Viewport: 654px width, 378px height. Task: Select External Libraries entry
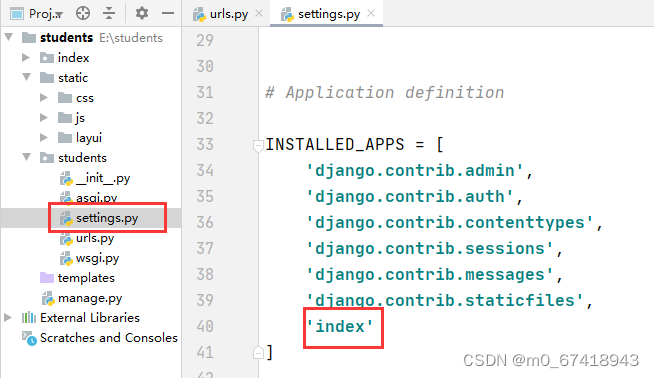point(90,318)
